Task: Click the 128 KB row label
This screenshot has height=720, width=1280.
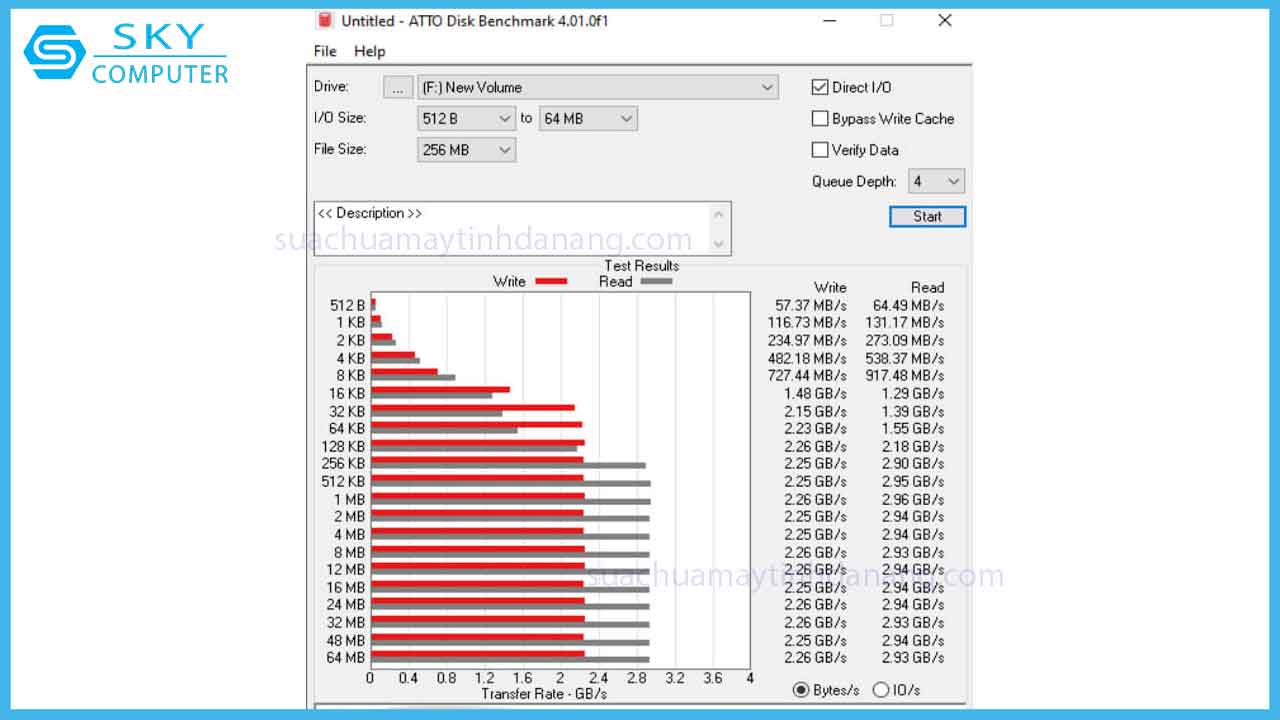Action: point(343,446)
